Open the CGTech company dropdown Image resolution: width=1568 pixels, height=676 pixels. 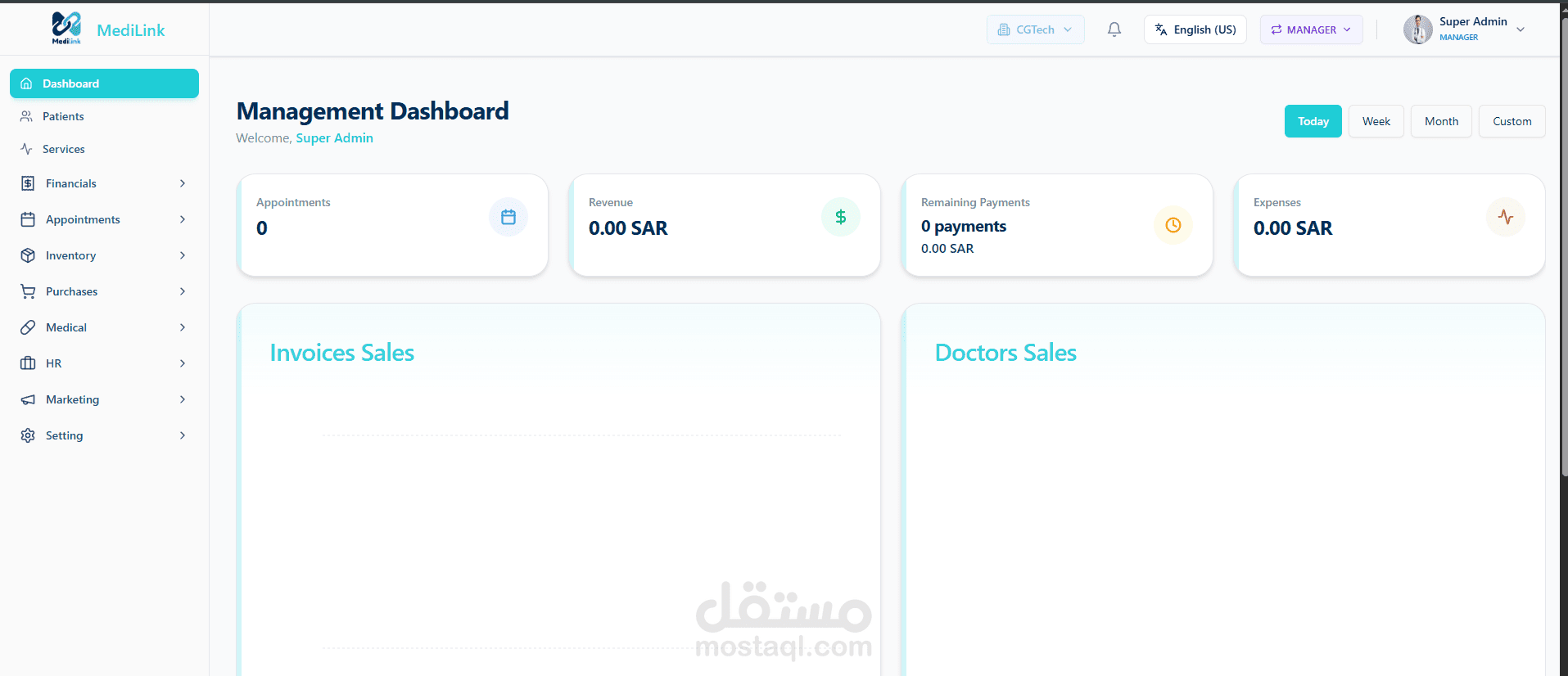1035,29
